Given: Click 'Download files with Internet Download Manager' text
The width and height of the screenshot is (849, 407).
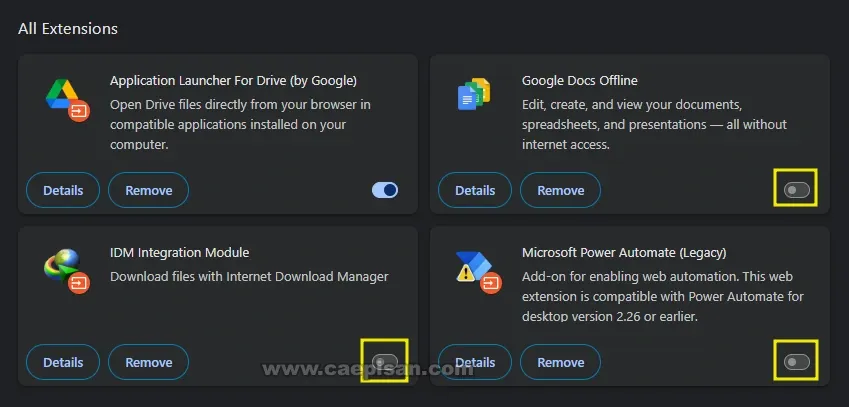Looking at the screenshot, I should [249, 277].
